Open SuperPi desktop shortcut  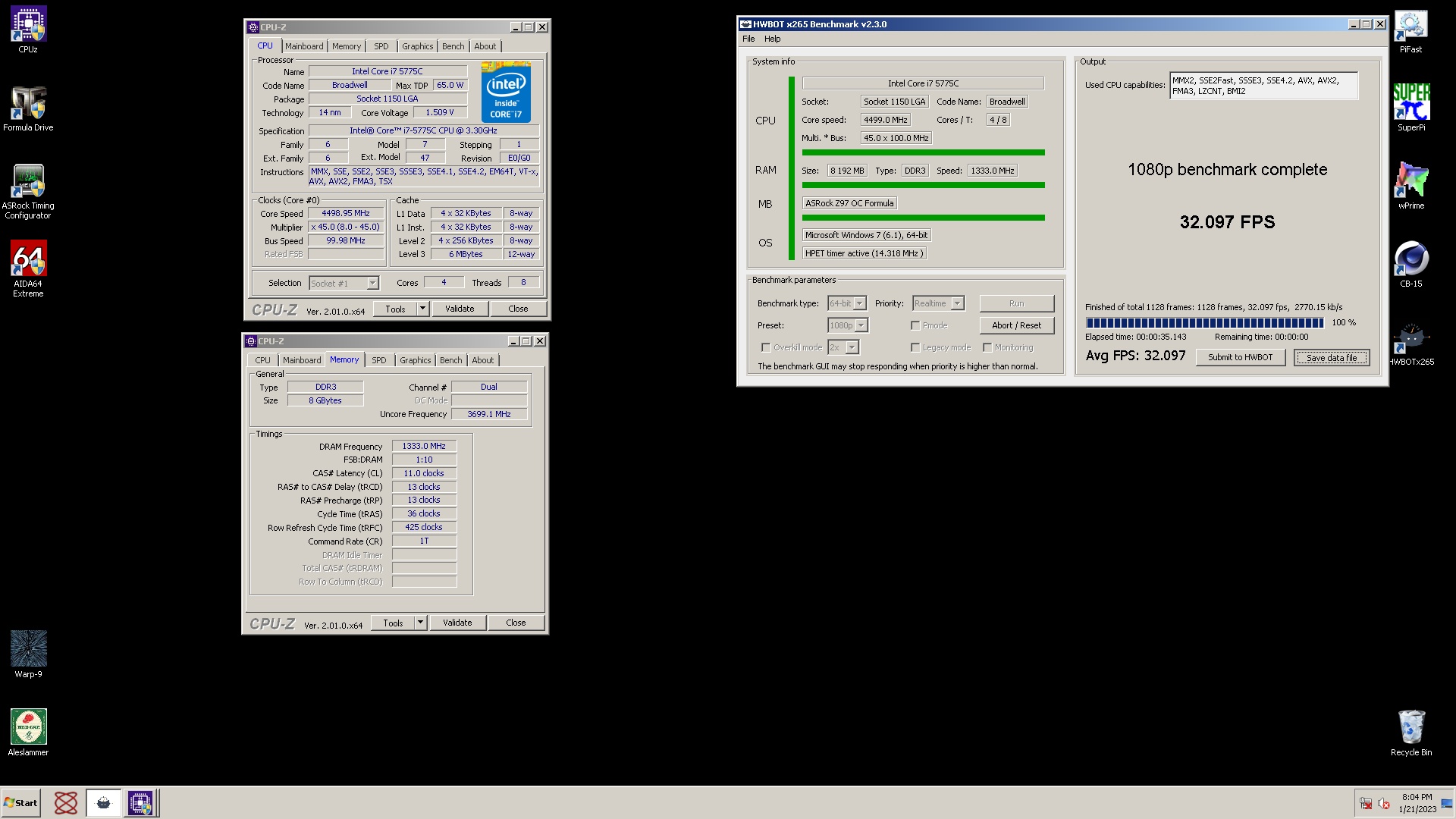[x=1410, y=108]
